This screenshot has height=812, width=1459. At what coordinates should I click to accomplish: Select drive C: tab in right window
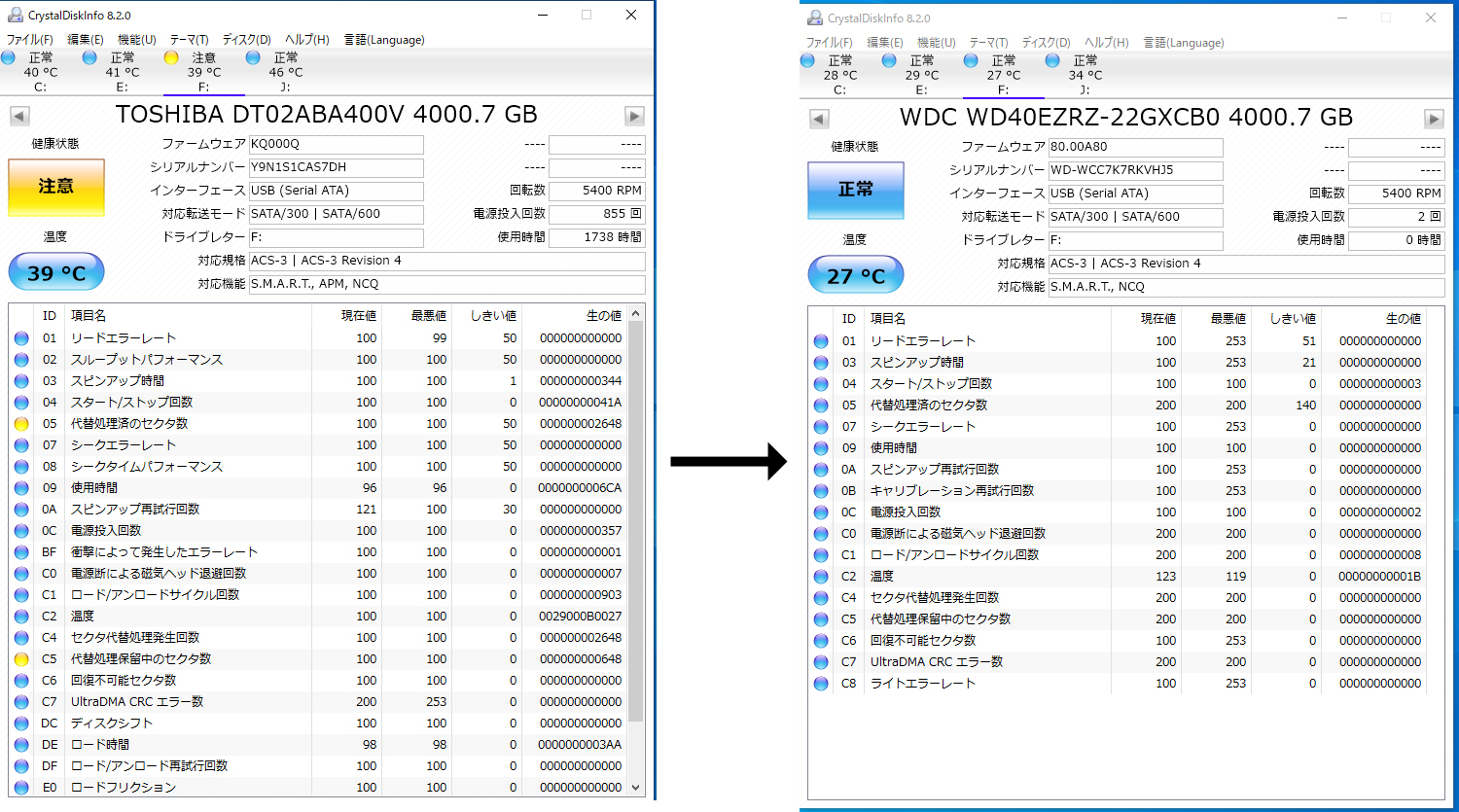[838, 75]
